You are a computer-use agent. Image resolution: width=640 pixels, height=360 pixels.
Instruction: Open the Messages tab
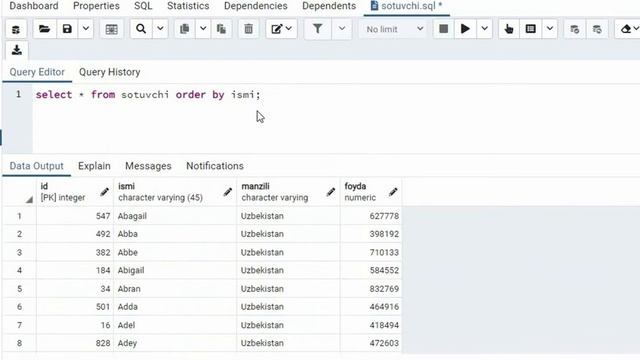[x=148, y=166]
